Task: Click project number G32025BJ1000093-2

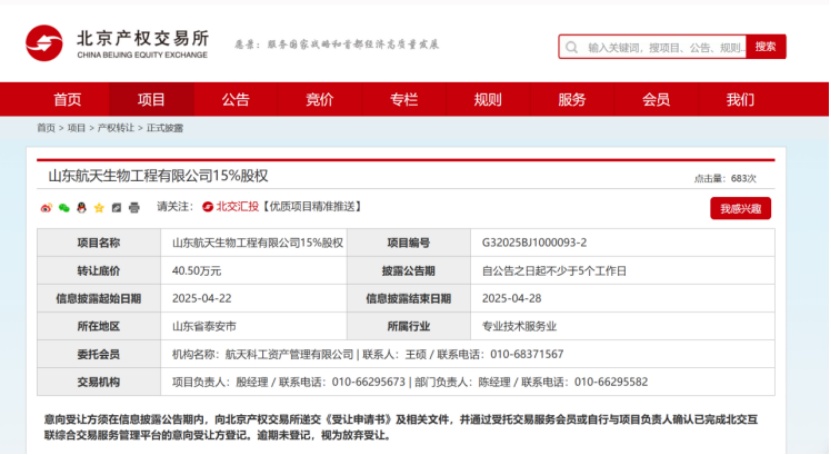Action: (534, 243)
